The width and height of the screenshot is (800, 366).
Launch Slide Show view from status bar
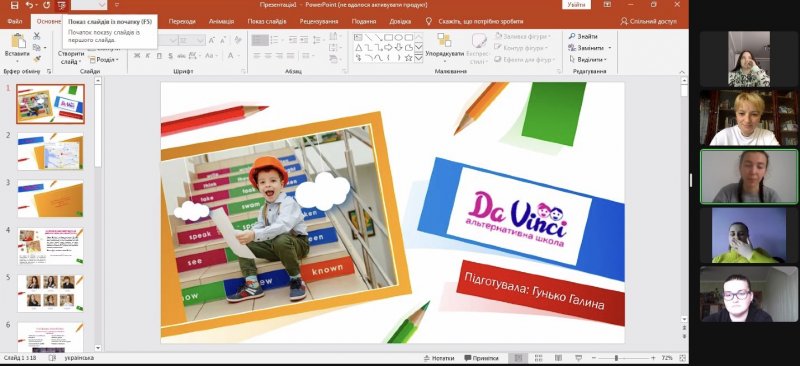(x=578, y=358)
